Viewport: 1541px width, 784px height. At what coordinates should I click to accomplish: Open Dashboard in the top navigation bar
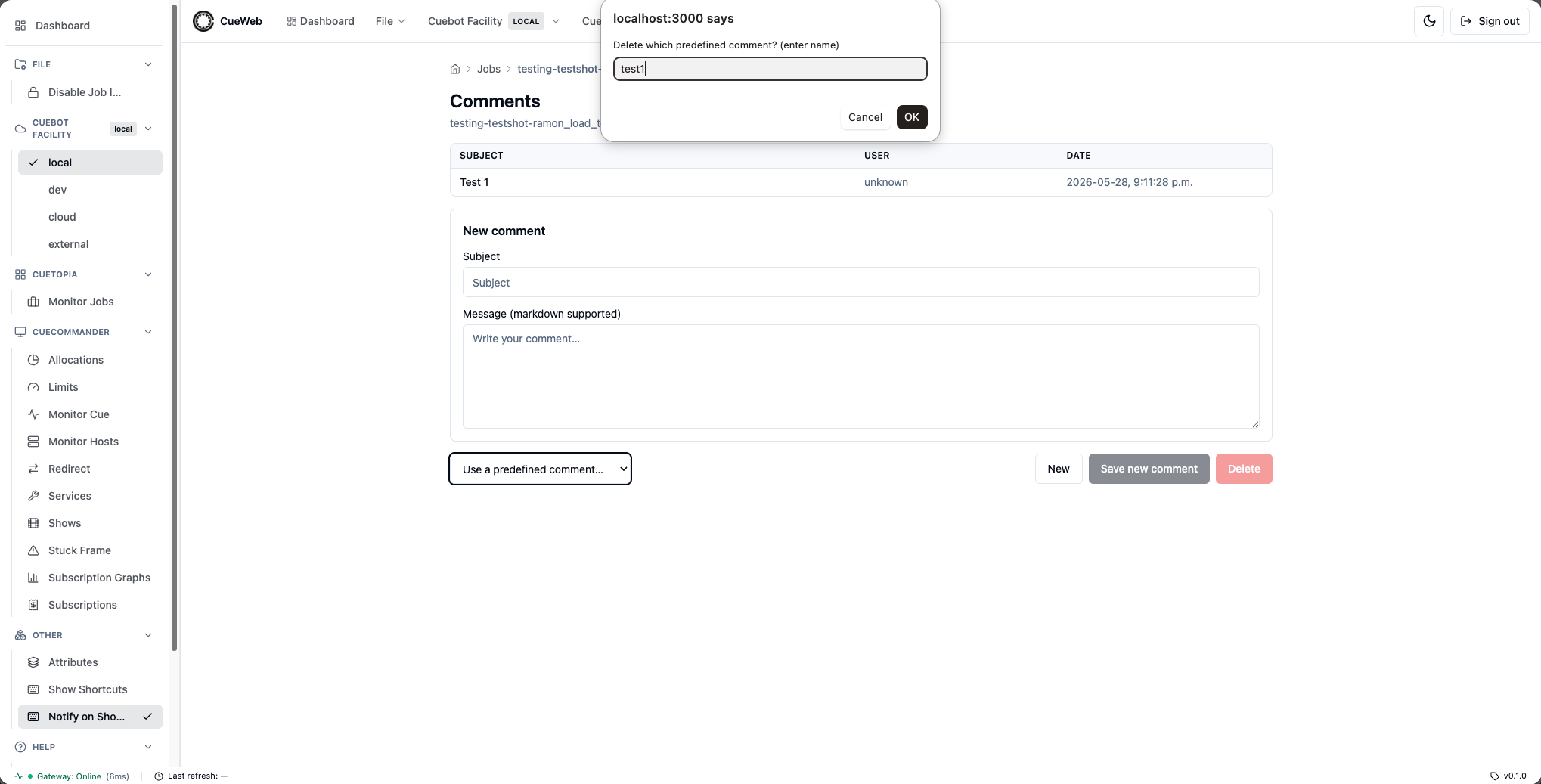point(321,21)
